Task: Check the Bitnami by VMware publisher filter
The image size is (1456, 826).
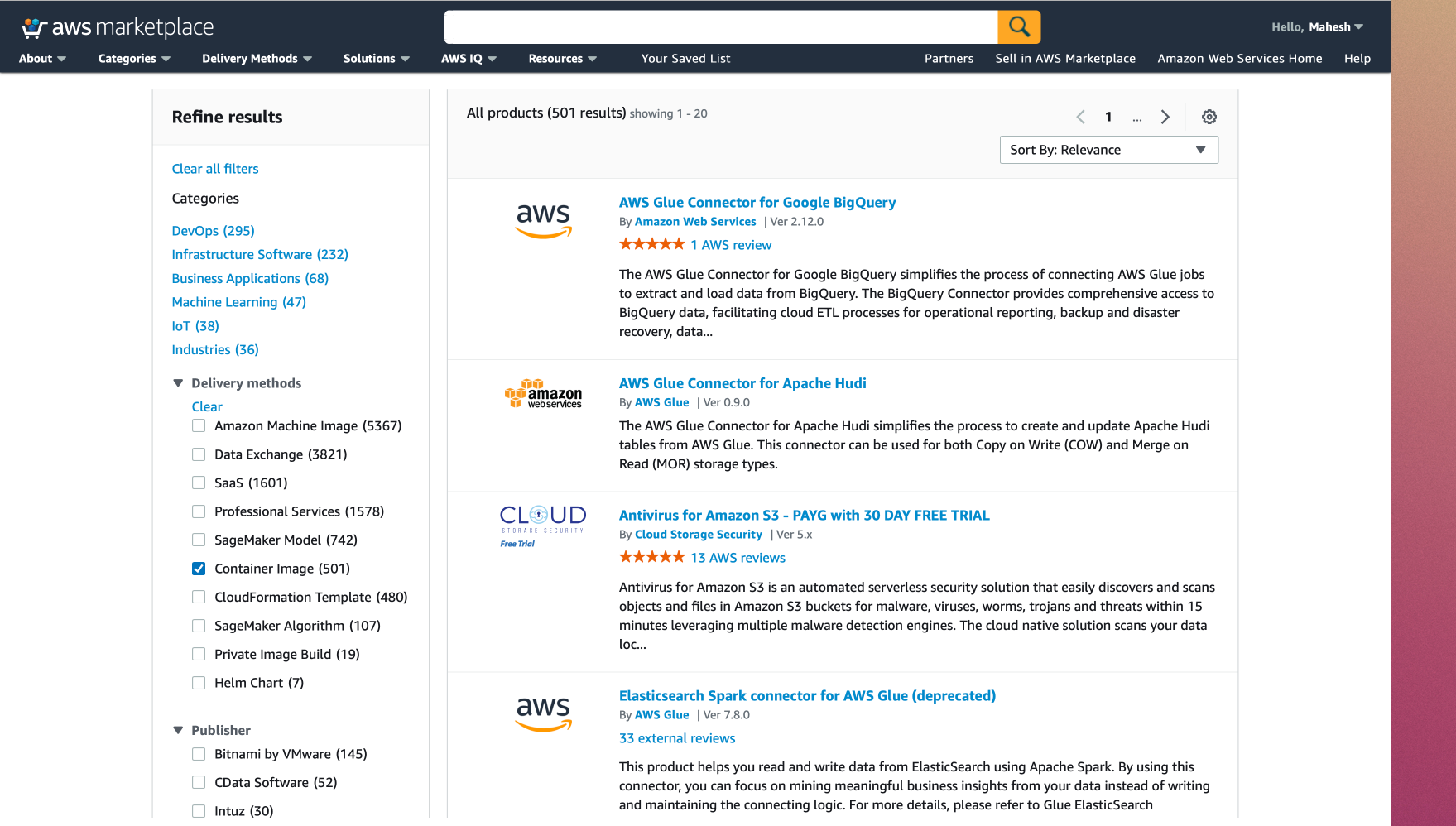Action: 199,754
